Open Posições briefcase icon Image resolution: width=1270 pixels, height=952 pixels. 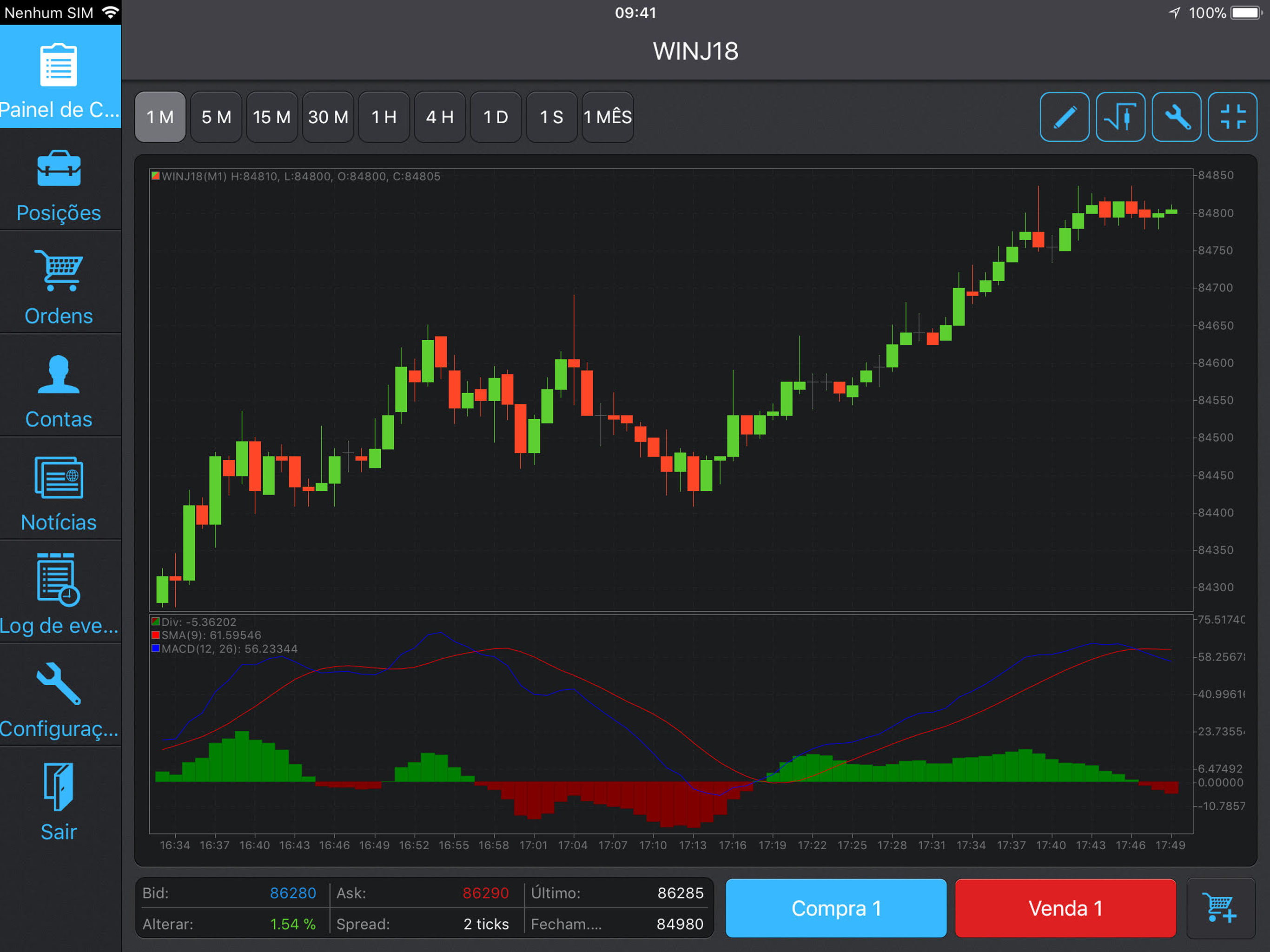(59, 169)
